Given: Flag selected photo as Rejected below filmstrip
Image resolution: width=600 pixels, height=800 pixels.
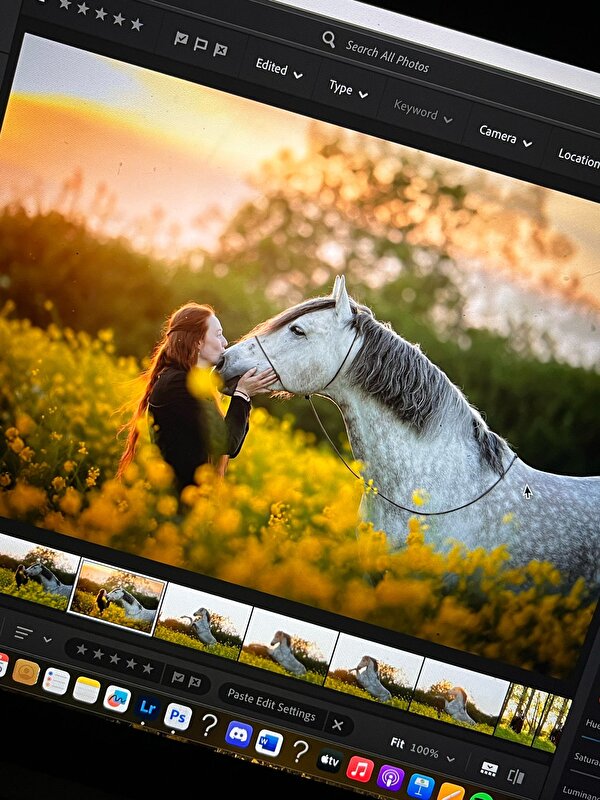Looking at the screenshot, I should (195, 682).
